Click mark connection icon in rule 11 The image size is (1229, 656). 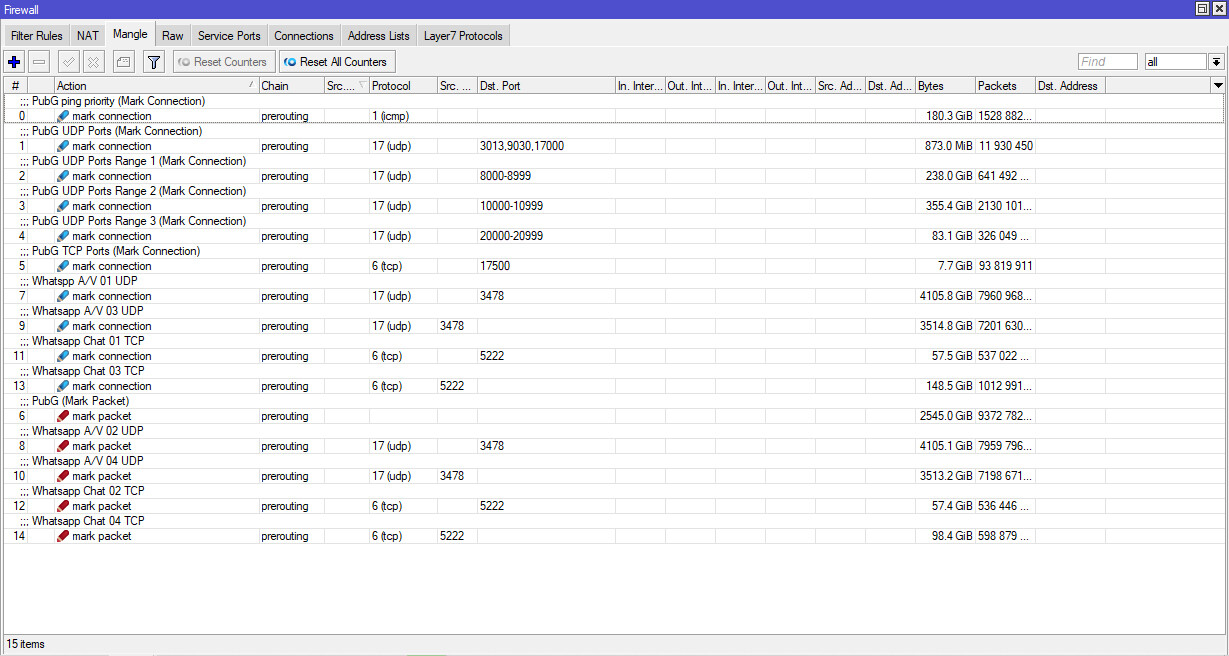pyautogui.click(x=63, y=356)
